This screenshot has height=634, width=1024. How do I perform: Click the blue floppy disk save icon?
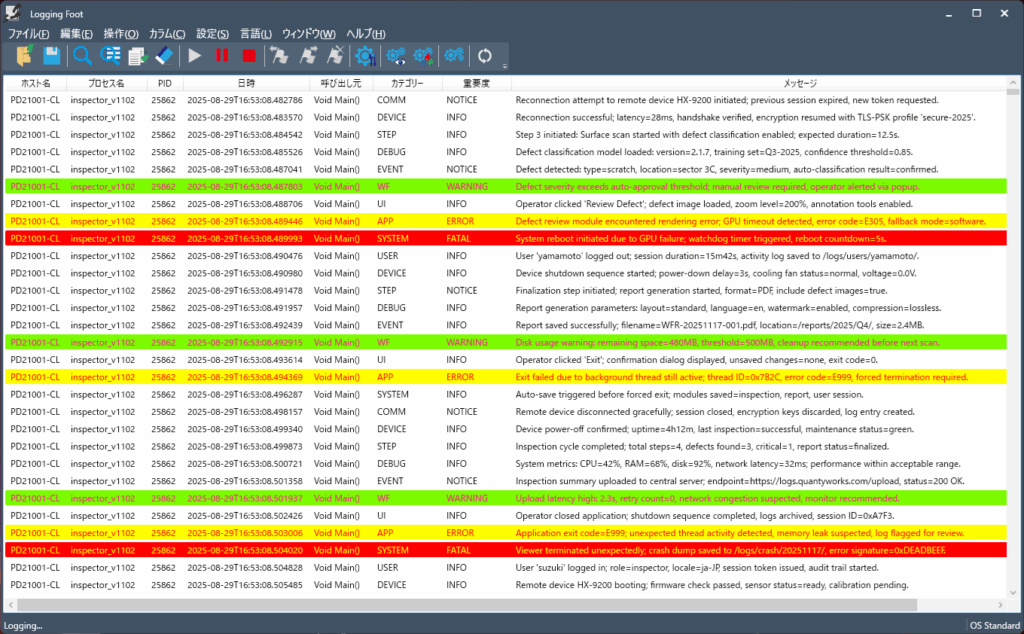tap(51, 56)
